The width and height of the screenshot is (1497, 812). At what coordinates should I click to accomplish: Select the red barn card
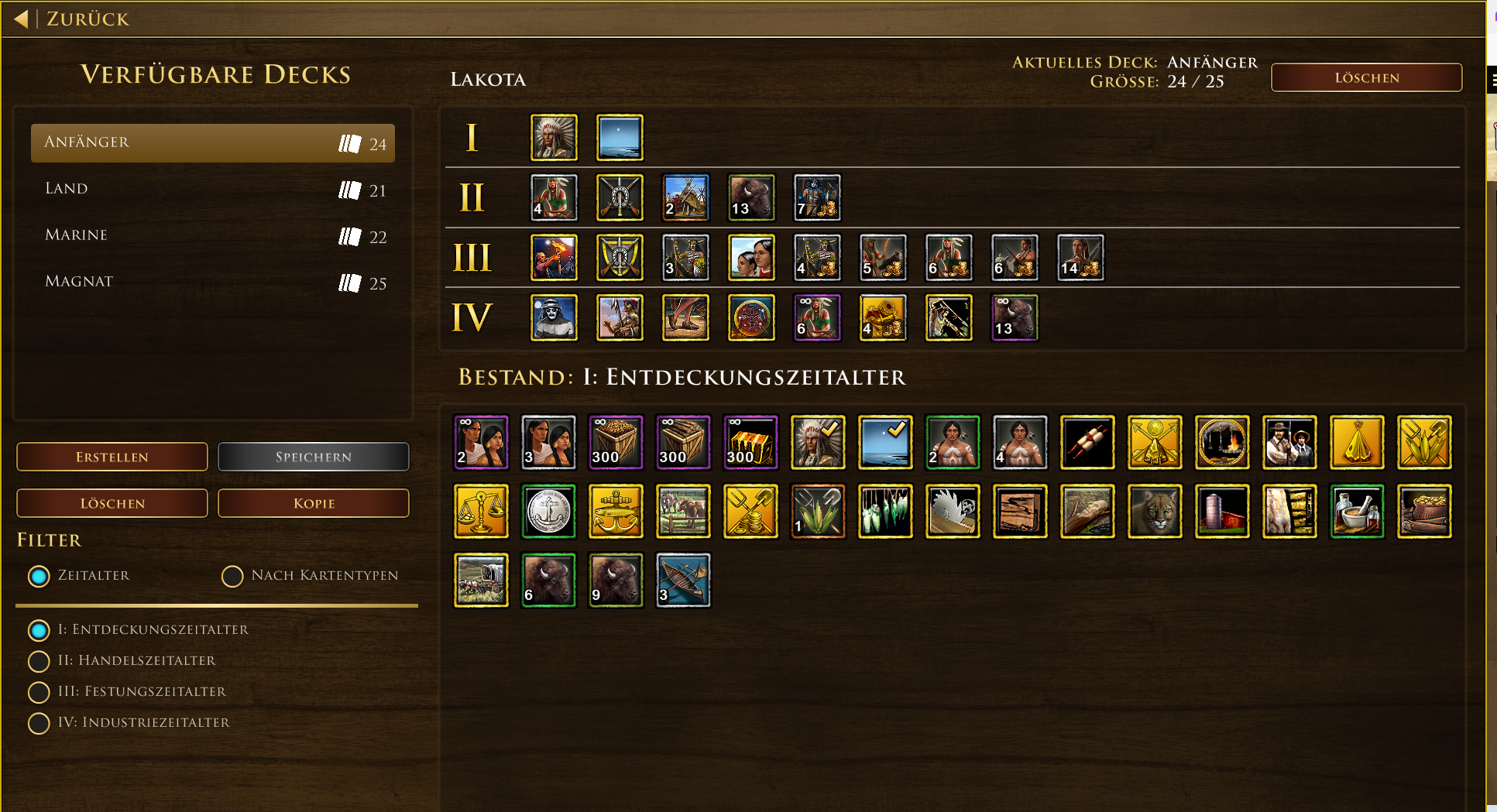[x=1222, y=511]
